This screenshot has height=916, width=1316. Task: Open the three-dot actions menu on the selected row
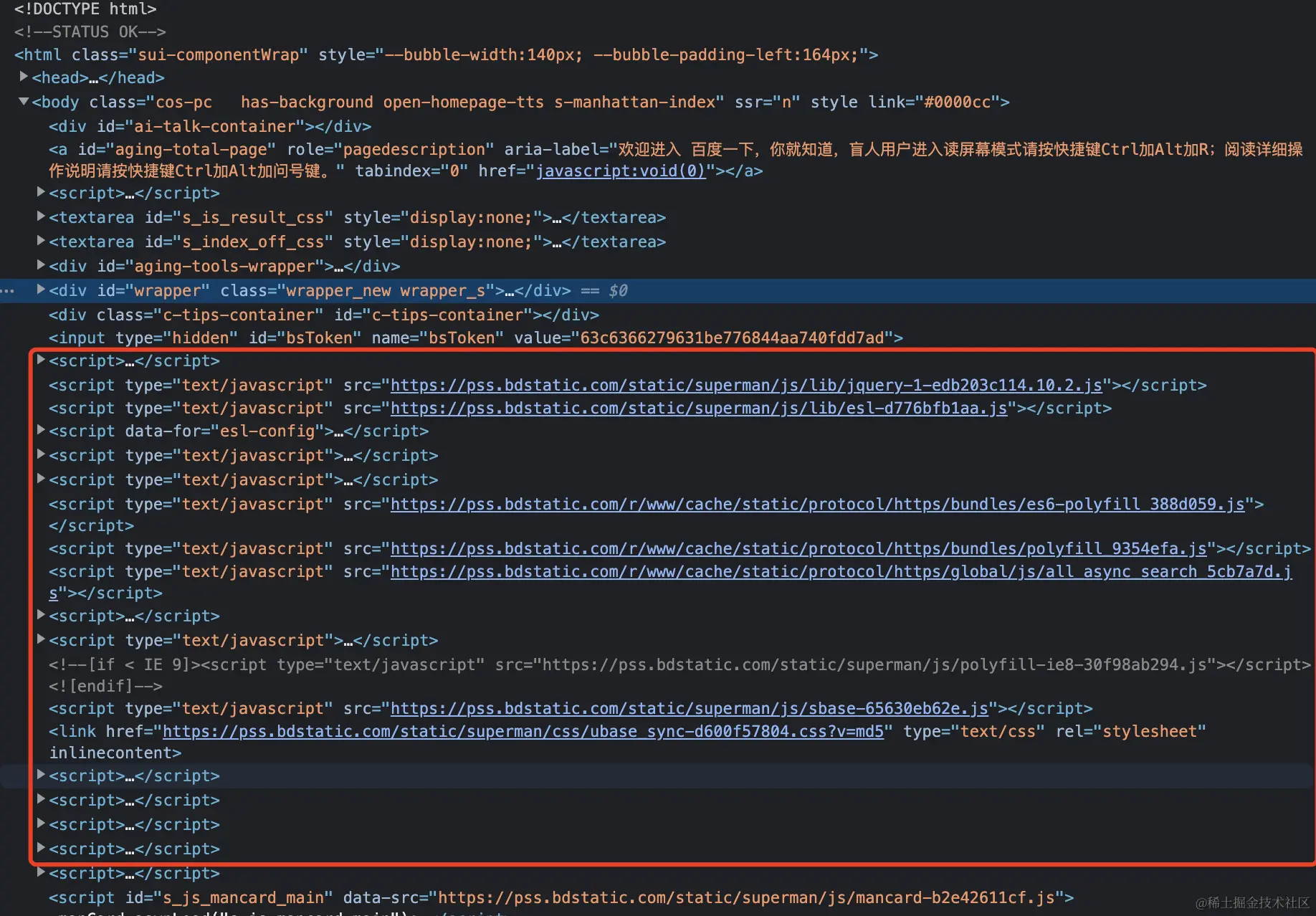coord(8,291)
